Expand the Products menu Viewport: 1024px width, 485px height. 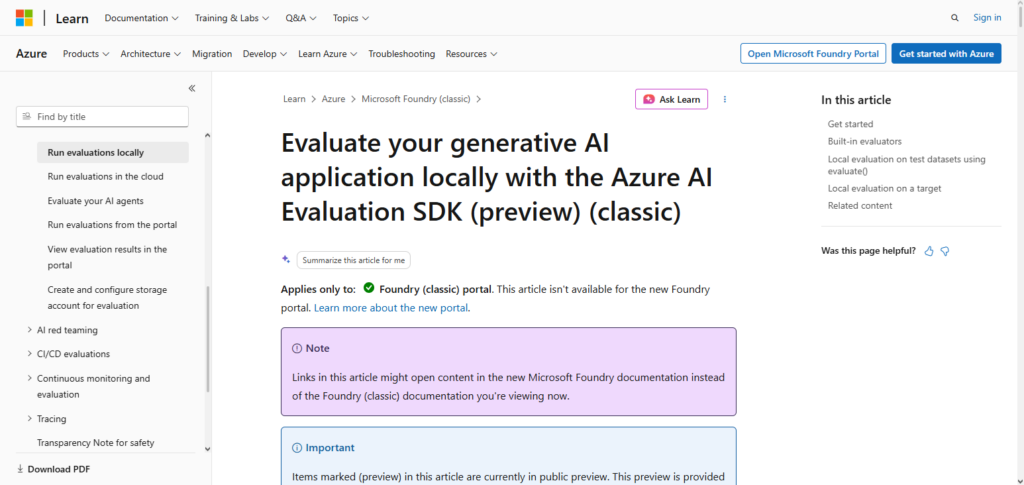point(86,54)
